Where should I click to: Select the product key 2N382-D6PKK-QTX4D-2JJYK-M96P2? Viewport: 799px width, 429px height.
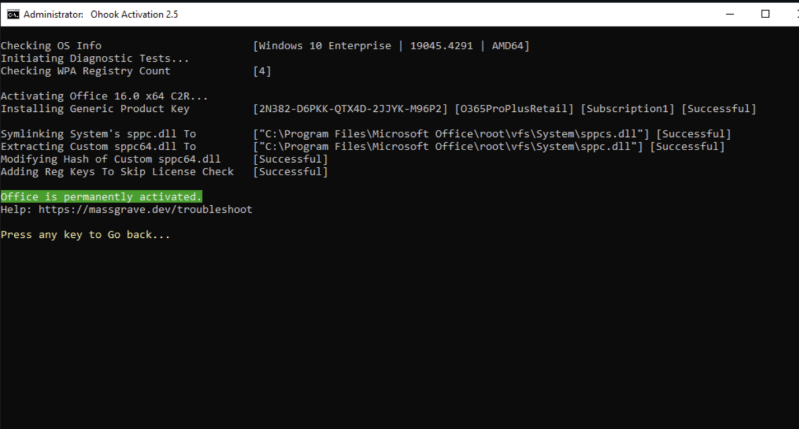click(x=350, y=109)
